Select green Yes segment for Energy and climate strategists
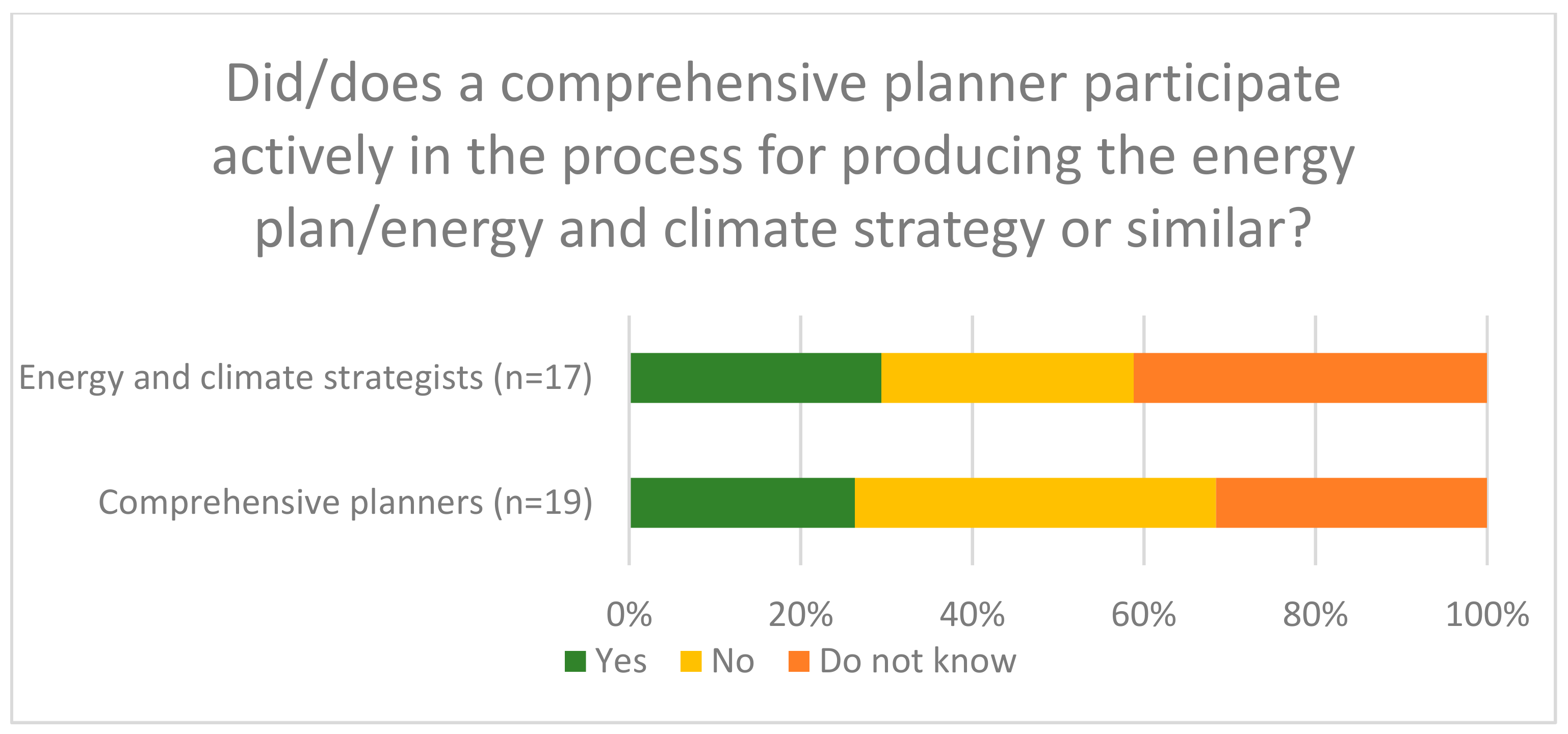This screenshot has width=1568, height=734. click(x=755, y=378)
